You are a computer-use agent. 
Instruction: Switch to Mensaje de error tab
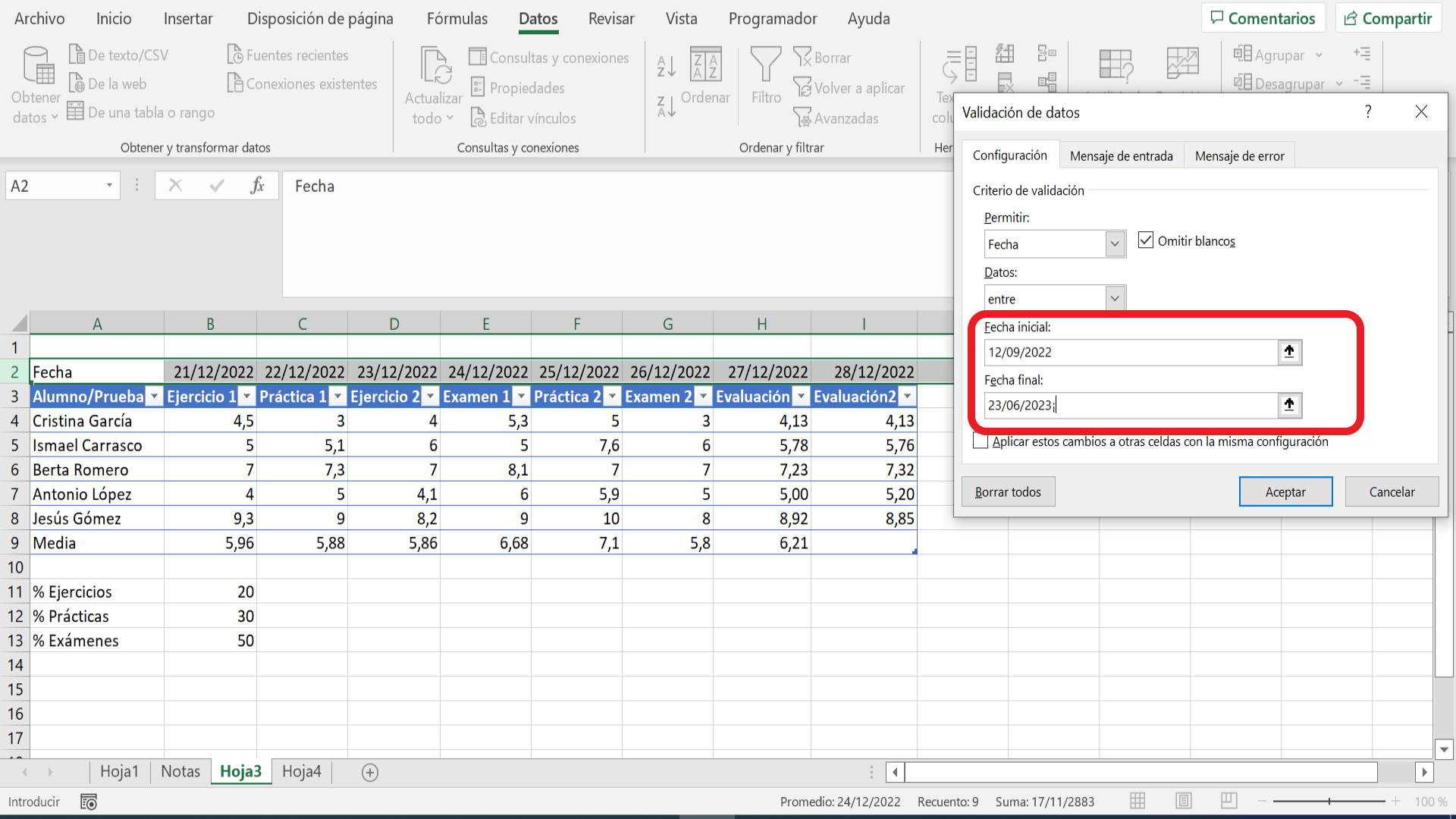(x=1239, y=155)
